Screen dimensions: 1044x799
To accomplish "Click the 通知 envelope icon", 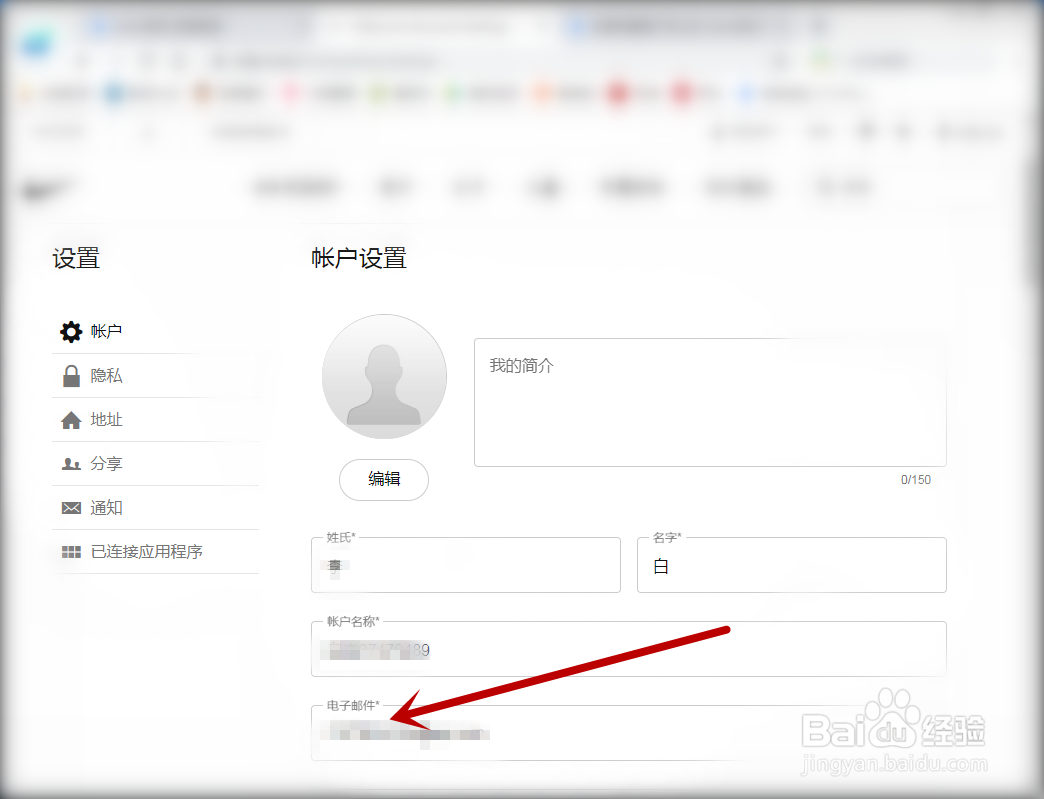I will click(70, 507).
